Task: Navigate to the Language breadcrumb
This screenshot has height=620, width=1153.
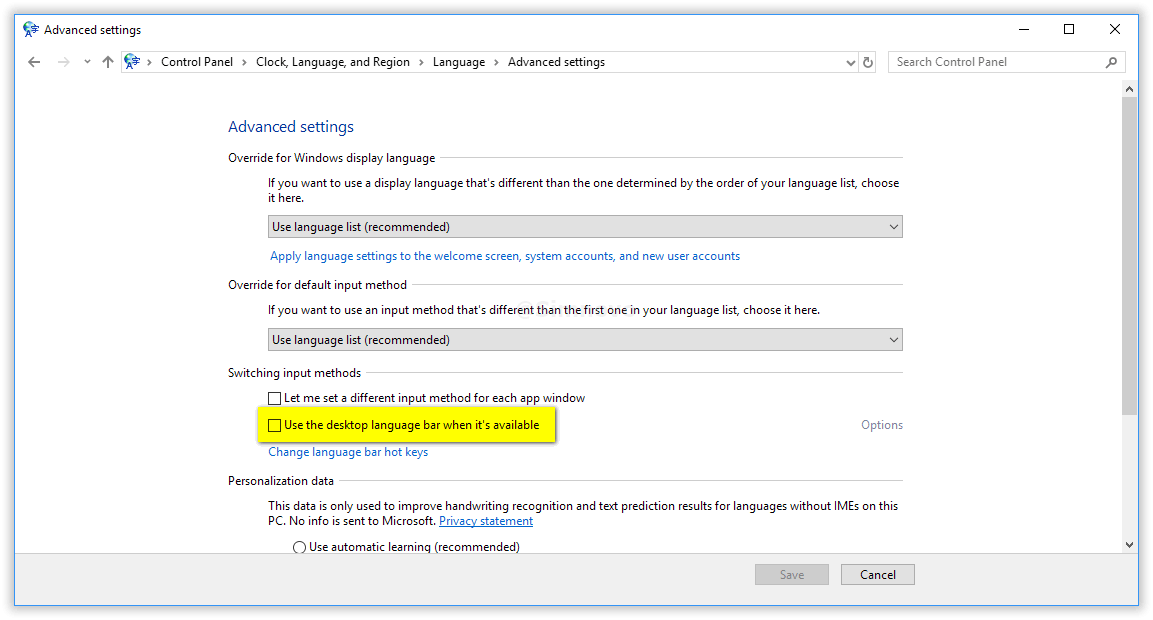Action: [458, 62]
